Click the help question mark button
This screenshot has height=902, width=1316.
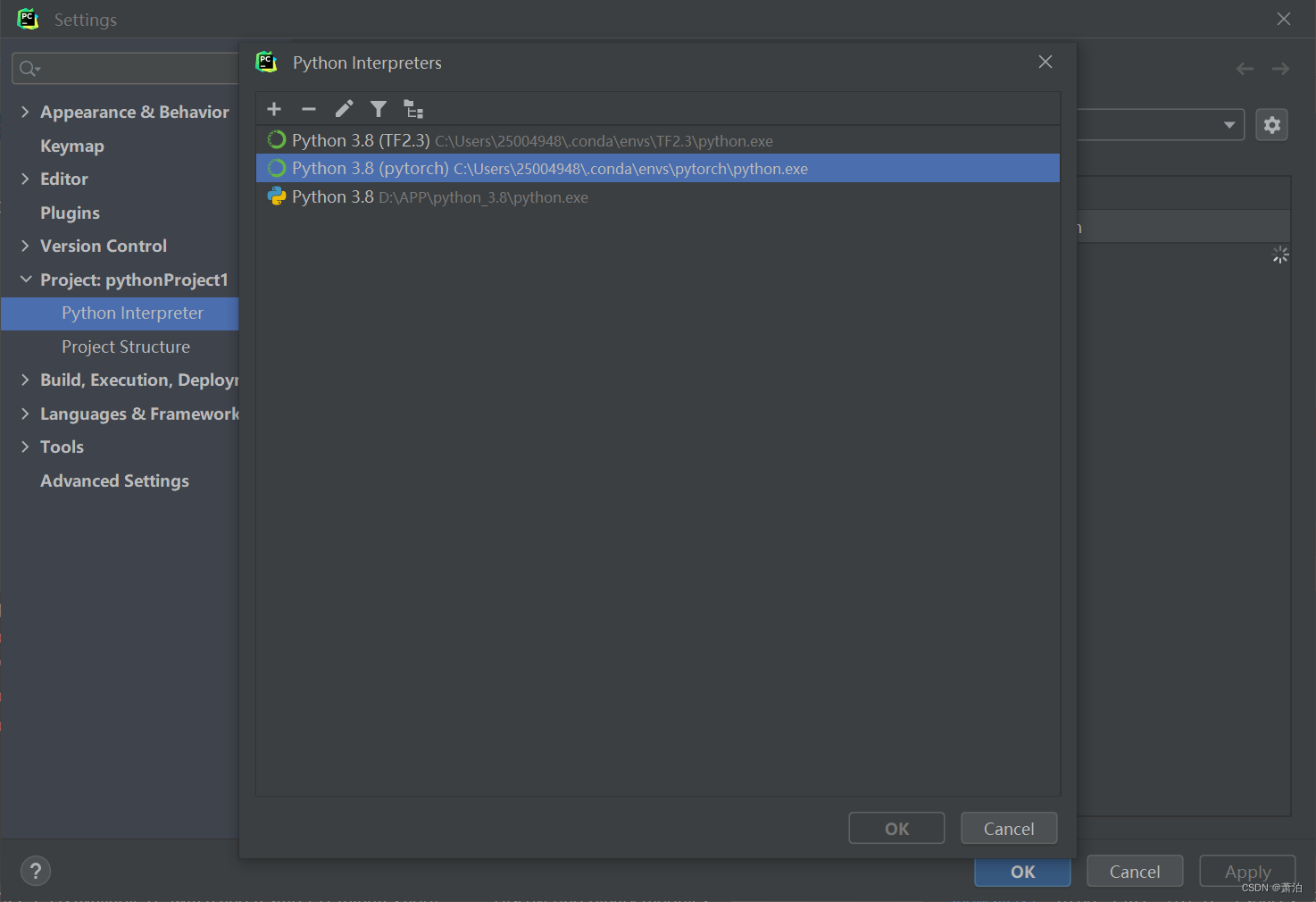pyautogui.click(x=36, y=871)
